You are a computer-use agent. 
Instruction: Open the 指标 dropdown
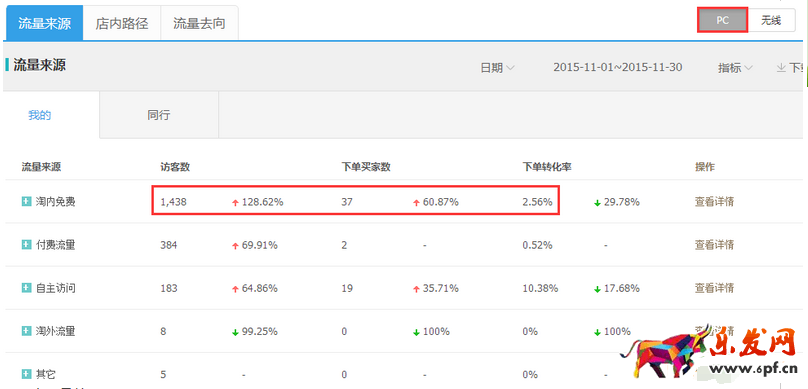pos(735,67)
